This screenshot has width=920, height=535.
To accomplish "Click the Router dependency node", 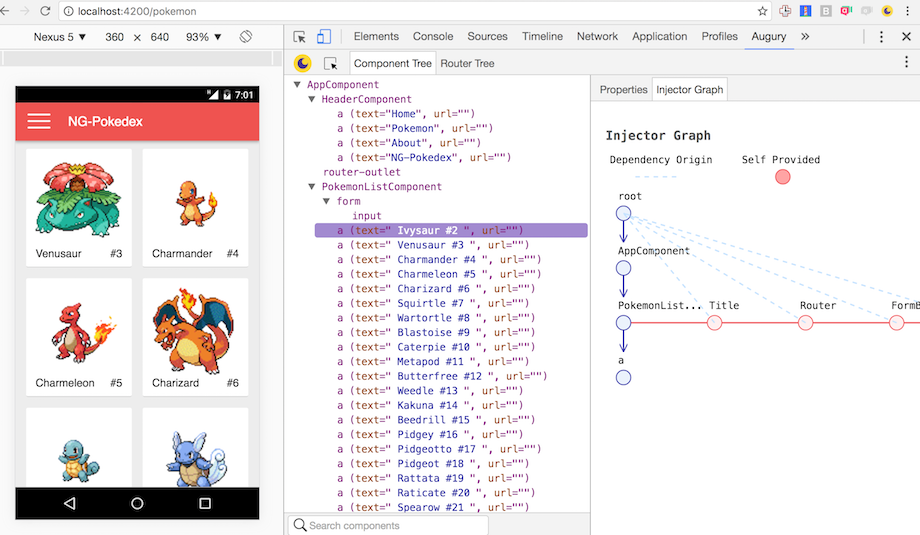I will 806,323.
